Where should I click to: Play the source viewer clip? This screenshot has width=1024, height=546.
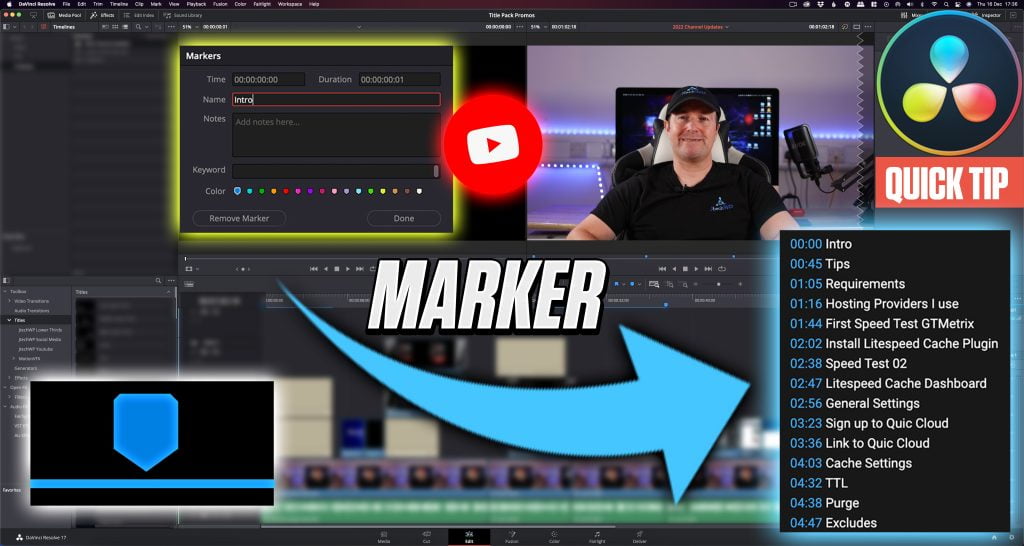(347, 268)
